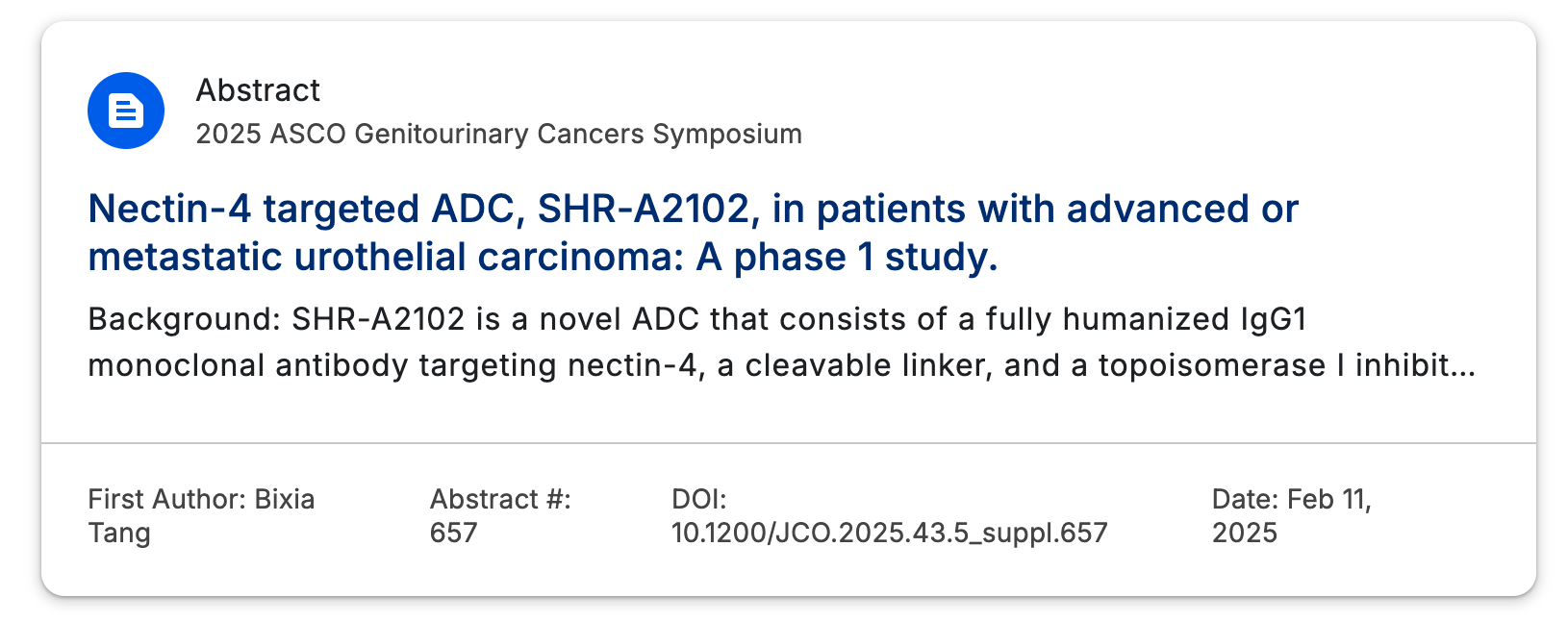The width and height of the screenshot is (1568, 621).
Task: Click the year 2025 under Date
Action: pyautogui.click(x=1245, y=533)
